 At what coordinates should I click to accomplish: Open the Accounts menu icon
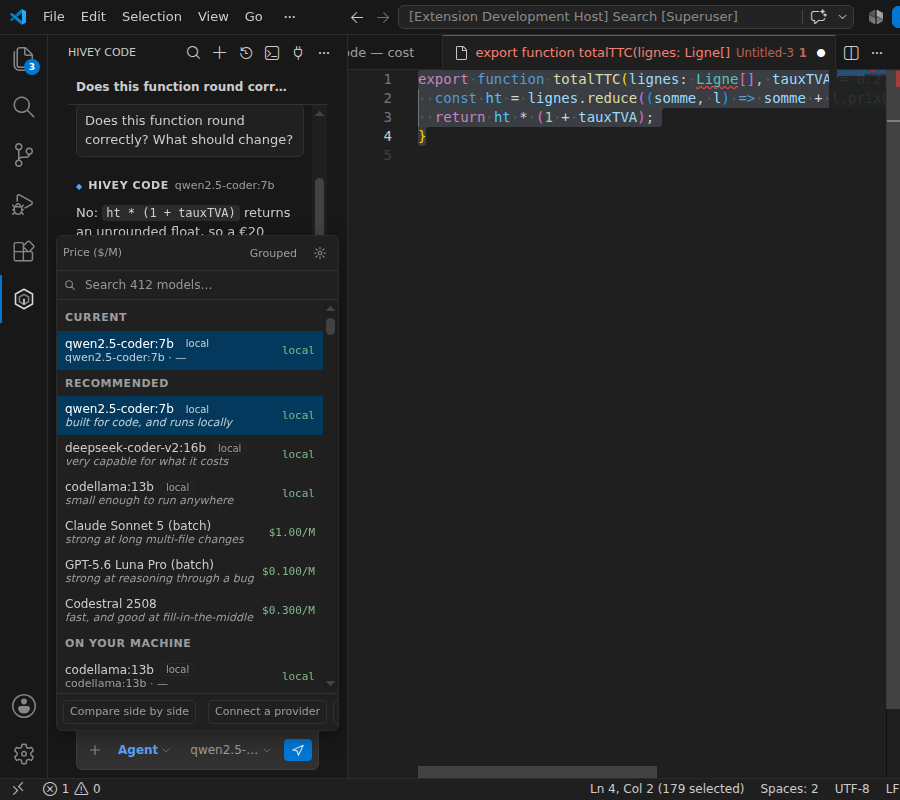pos(24,706)
